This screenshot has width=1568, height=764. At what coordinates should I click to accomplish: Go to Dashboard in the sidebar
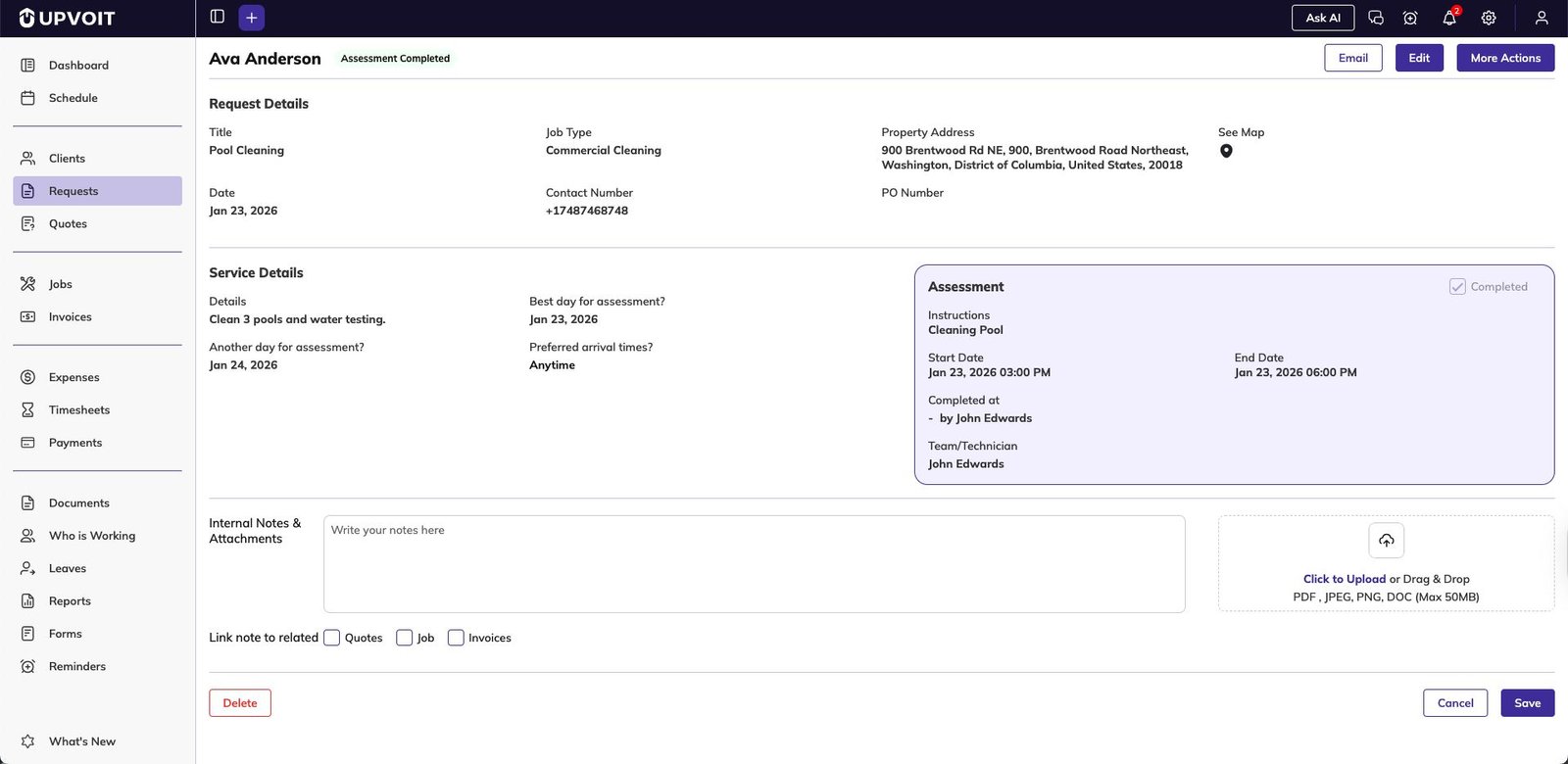(78, 66)
